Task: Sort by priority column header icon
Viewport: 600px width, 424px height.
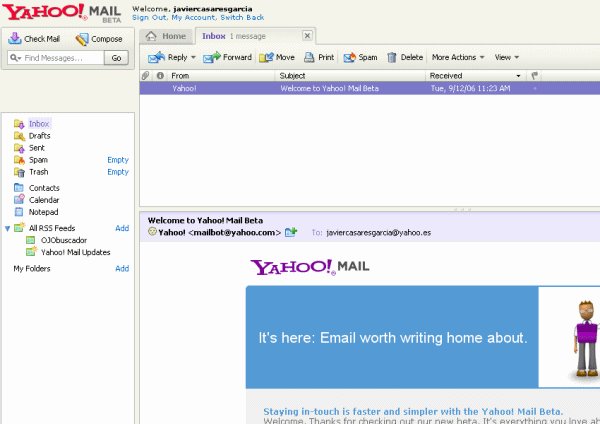Action: point(160,75)
